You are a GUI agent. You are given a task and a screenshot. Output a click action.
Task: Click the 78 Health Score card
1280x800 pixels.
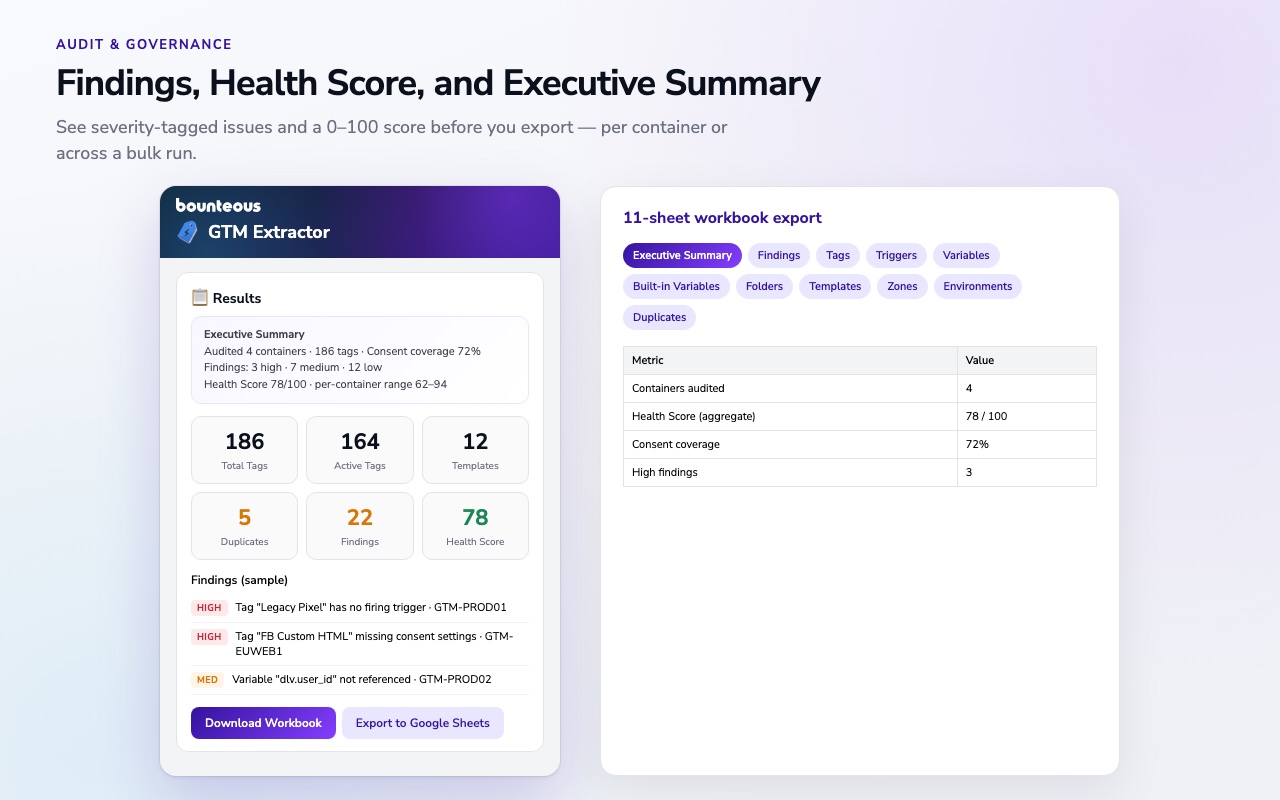[x=475, y=526]
